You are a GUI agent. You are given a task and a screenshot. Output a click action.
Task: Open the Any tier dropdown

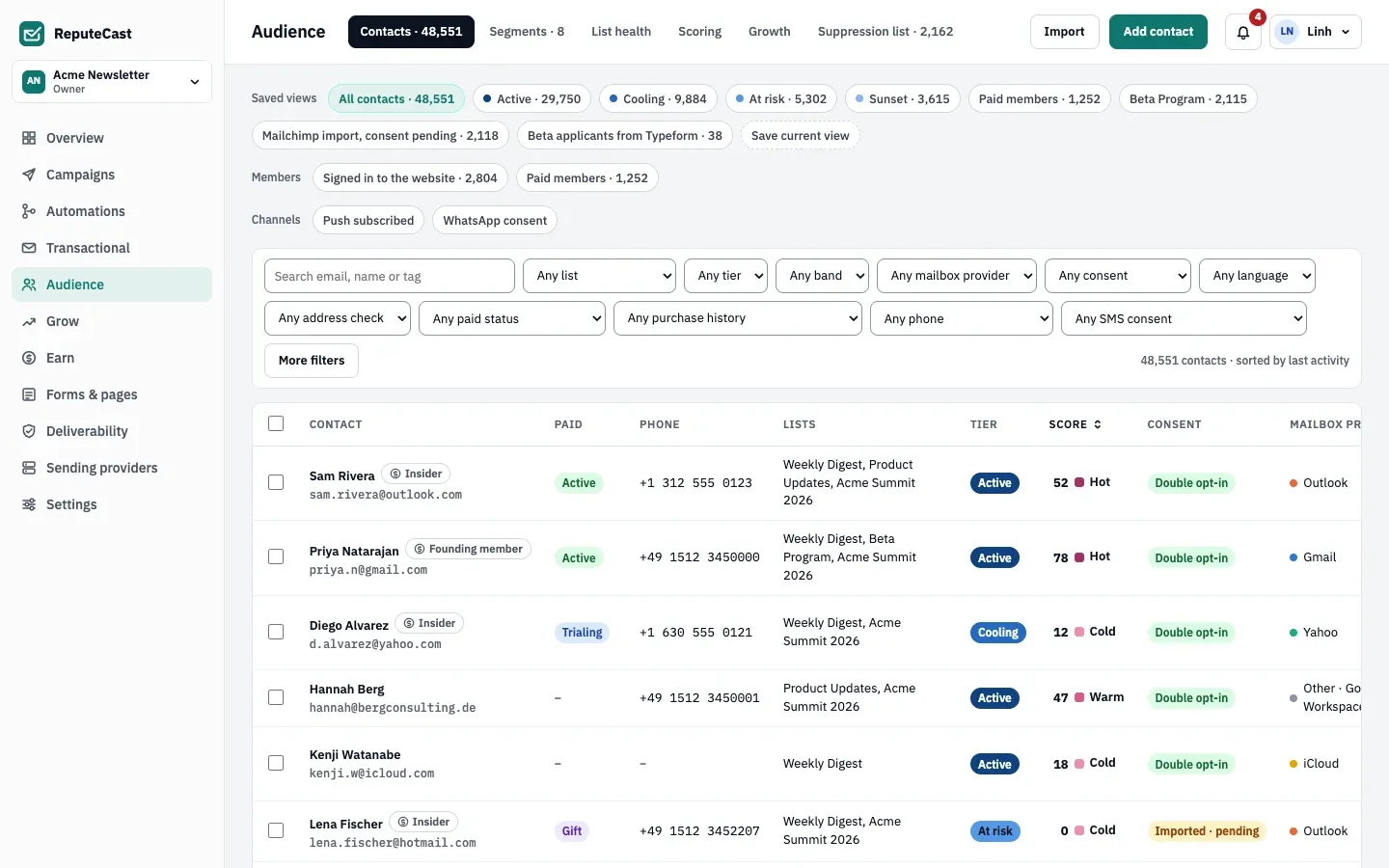pos(725,276)
